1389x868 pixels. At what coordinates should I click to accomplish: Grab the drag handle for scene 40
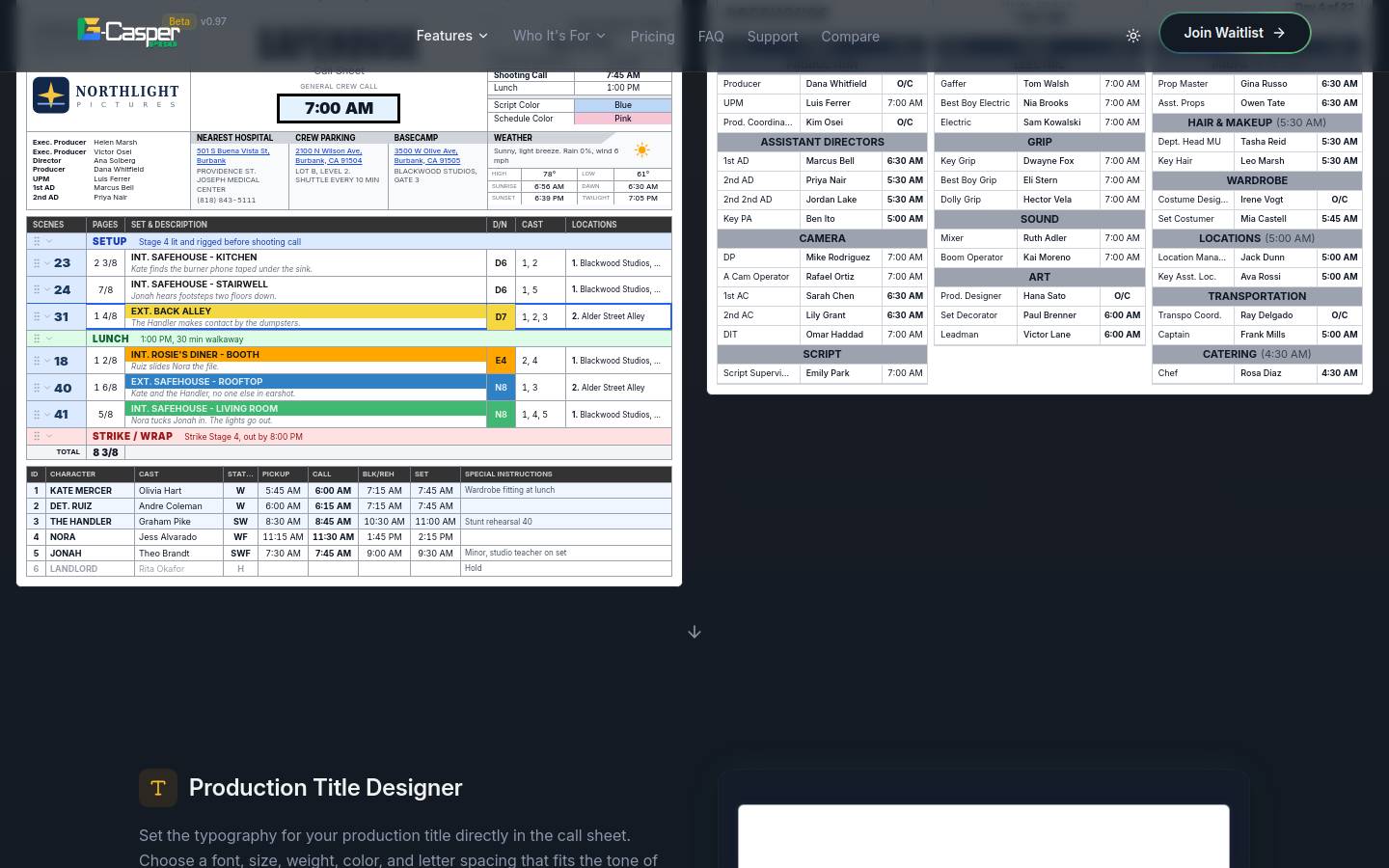click(37, 389)
